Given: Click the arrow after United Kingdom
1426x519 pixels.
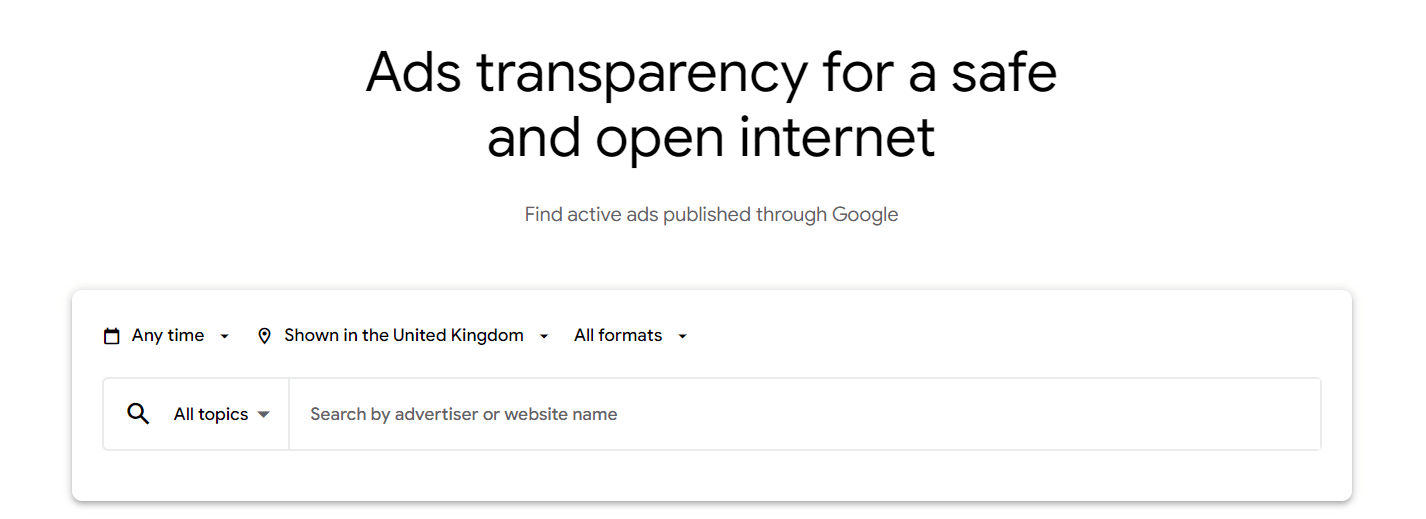Looking at the screenshot, I should (x=544, y=336).
